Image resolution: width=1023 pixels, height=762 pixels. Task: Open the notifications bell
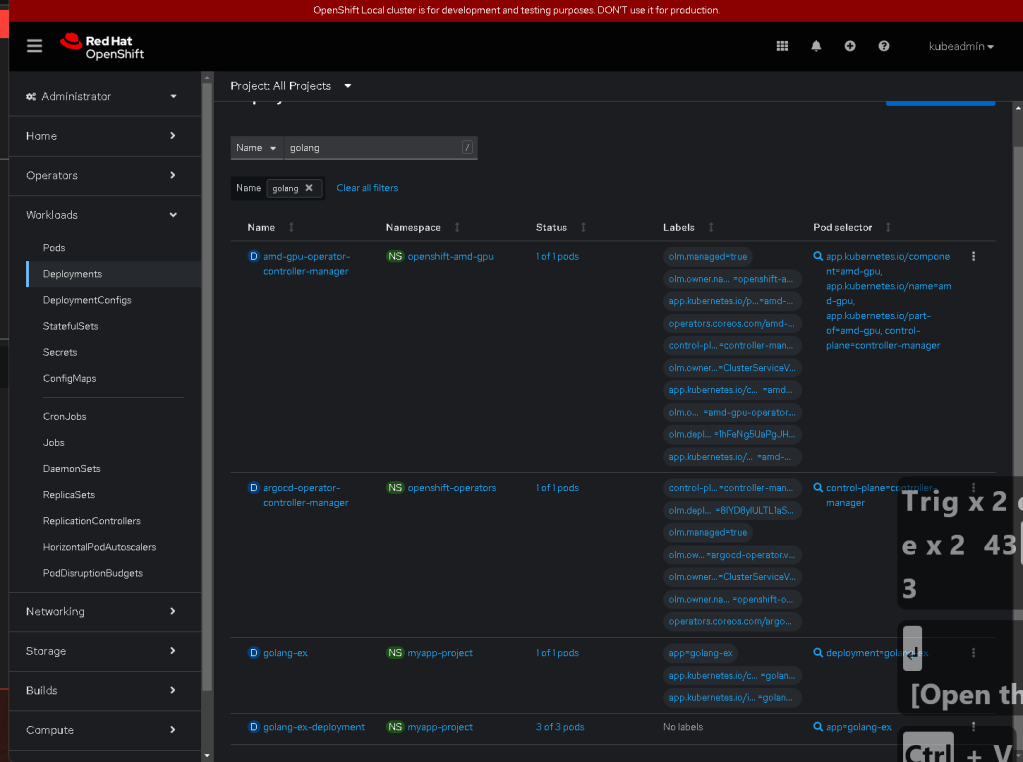coord(816,46)
